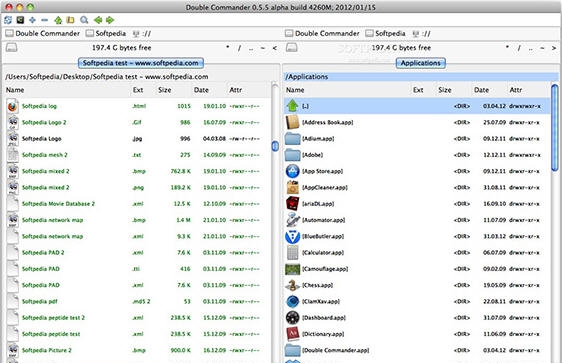The height and width of the screenshot is (363, 562).
Task: Click the green up arrow of [..] row
Action: click(292, 106)
